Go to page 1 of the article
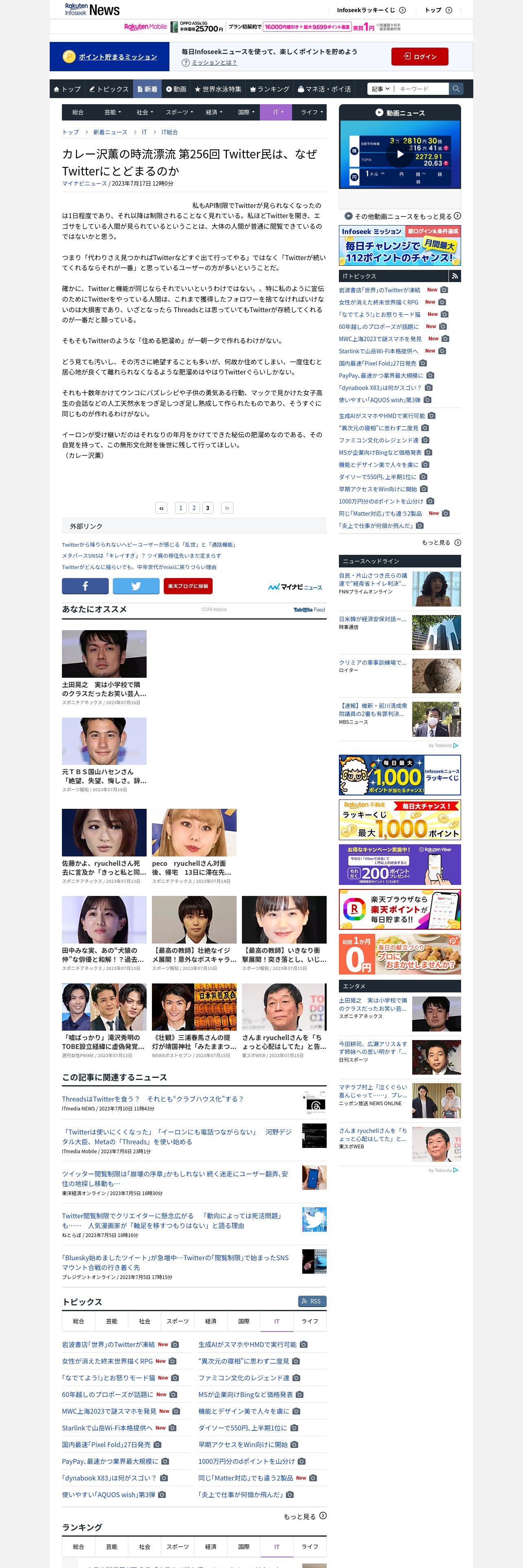523x1568 pixels. (x=180, y=508)
